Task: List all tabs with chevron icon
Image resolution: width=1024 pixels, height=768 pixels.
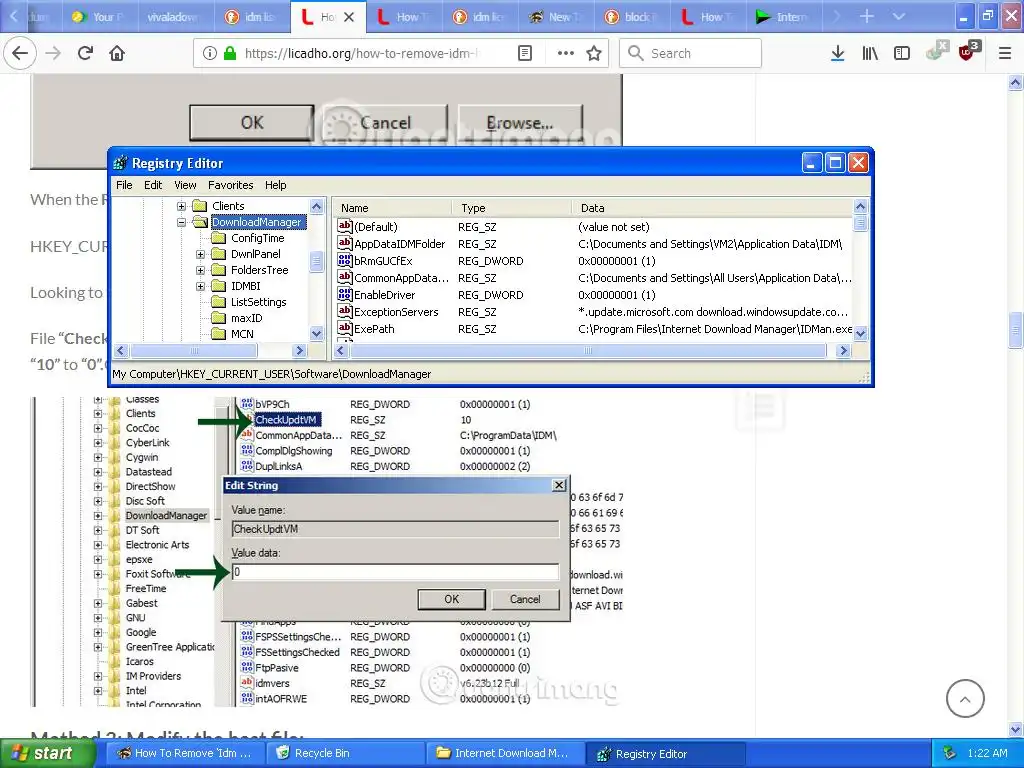Action: click(899, 16)
